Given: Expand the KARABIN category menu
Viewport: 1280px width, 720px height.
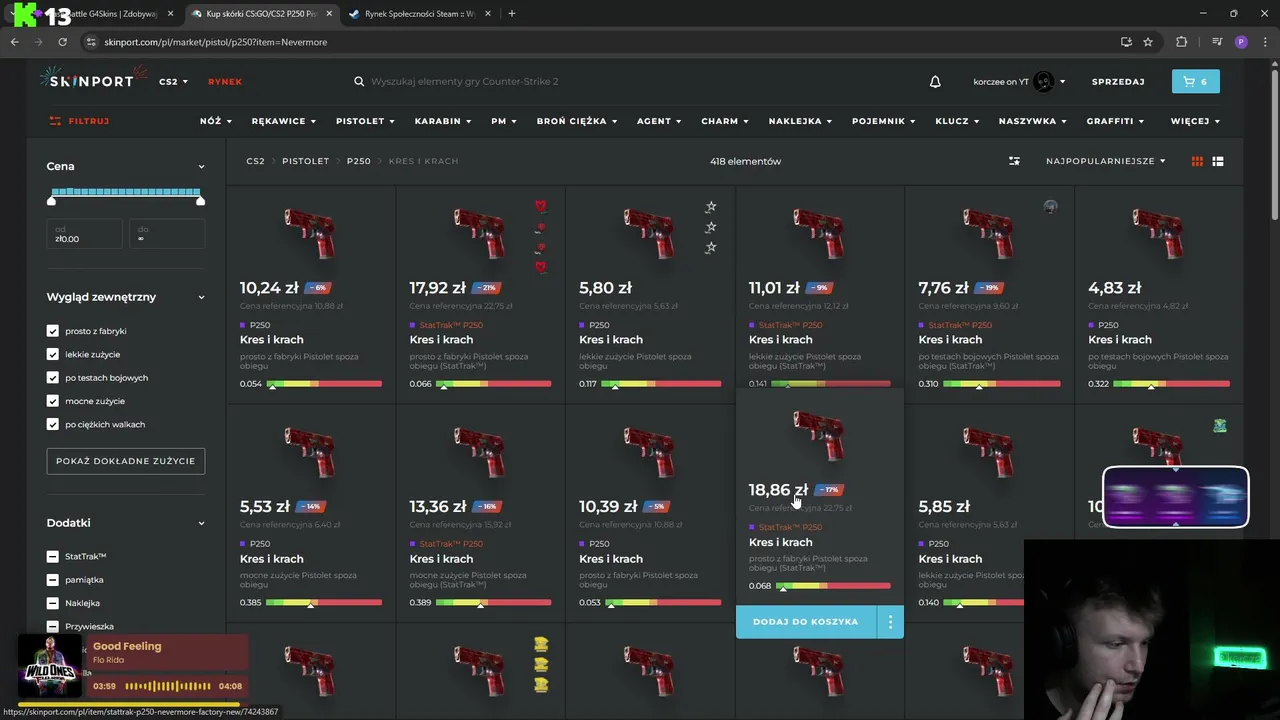Looking at the screenshot, I should [443, 121].
